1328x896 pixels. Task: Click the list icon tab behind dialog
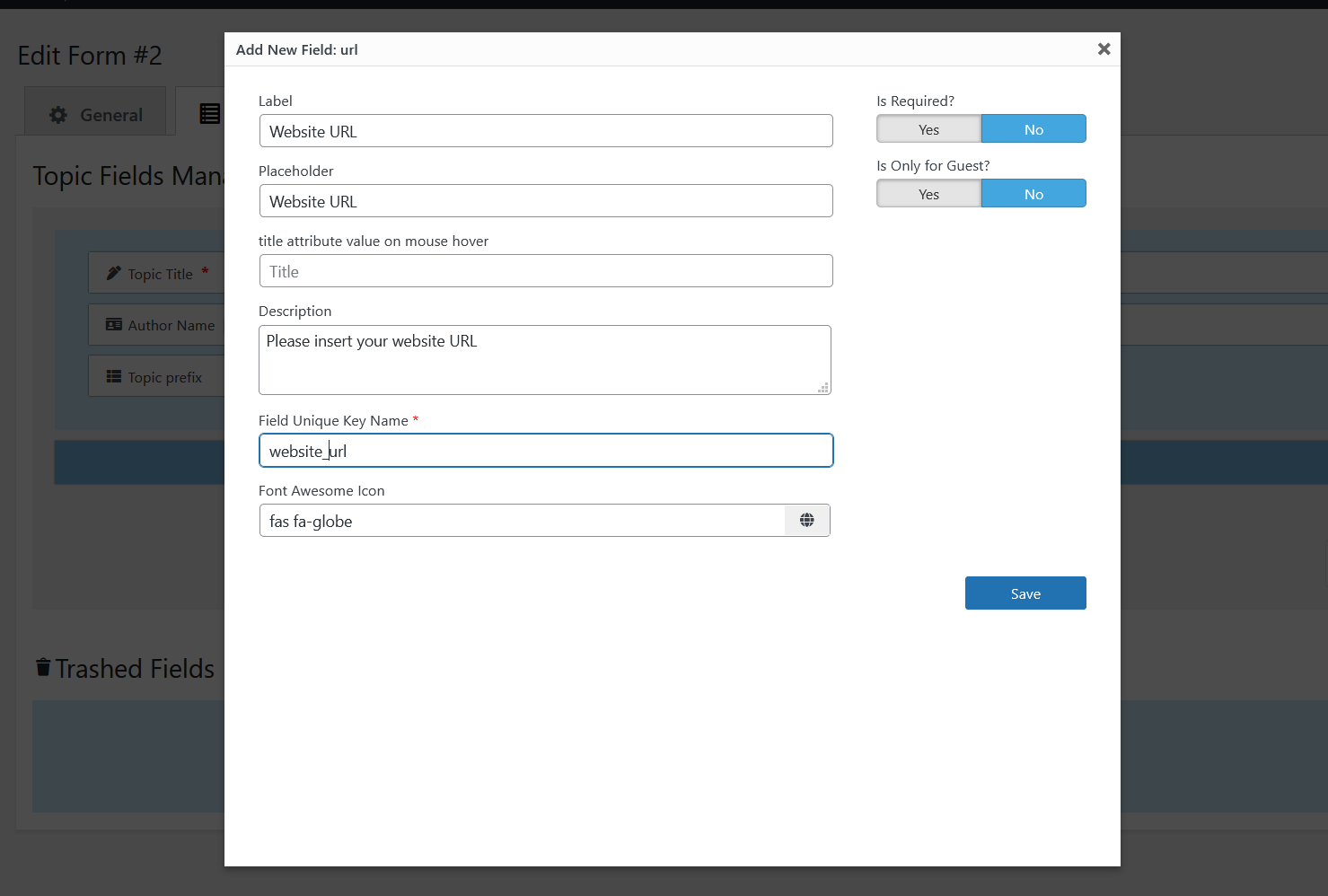(x=210, y=114)
